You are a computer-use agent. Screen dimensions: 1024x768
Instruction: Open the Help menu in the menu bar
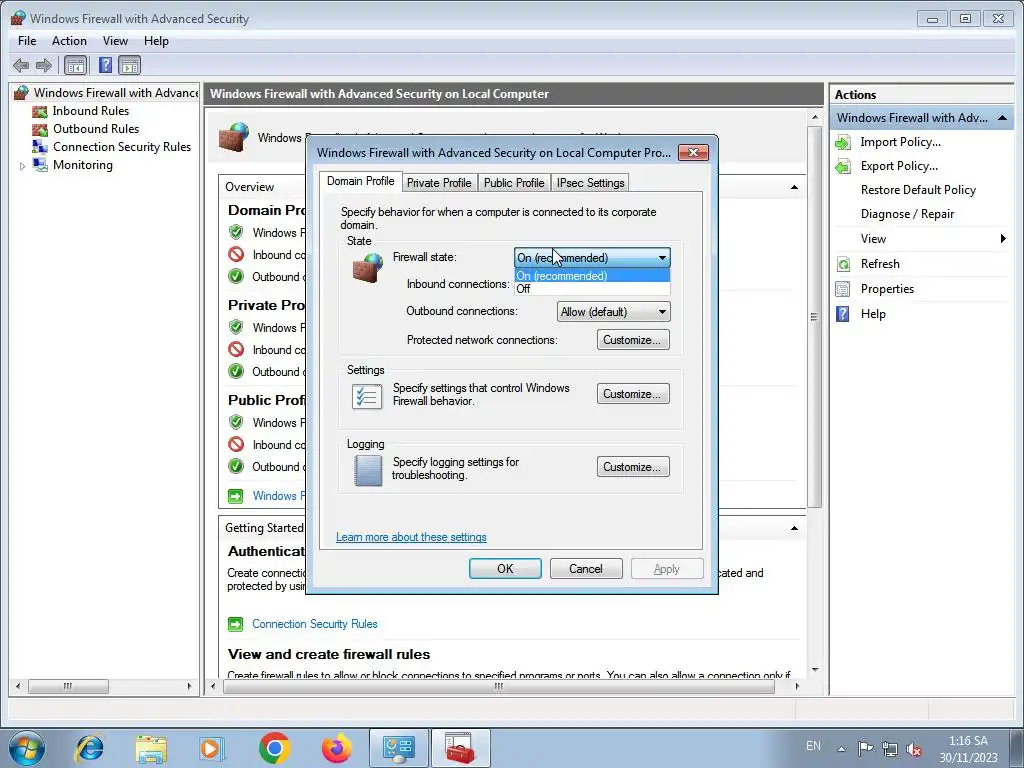[x=156, y=40]
